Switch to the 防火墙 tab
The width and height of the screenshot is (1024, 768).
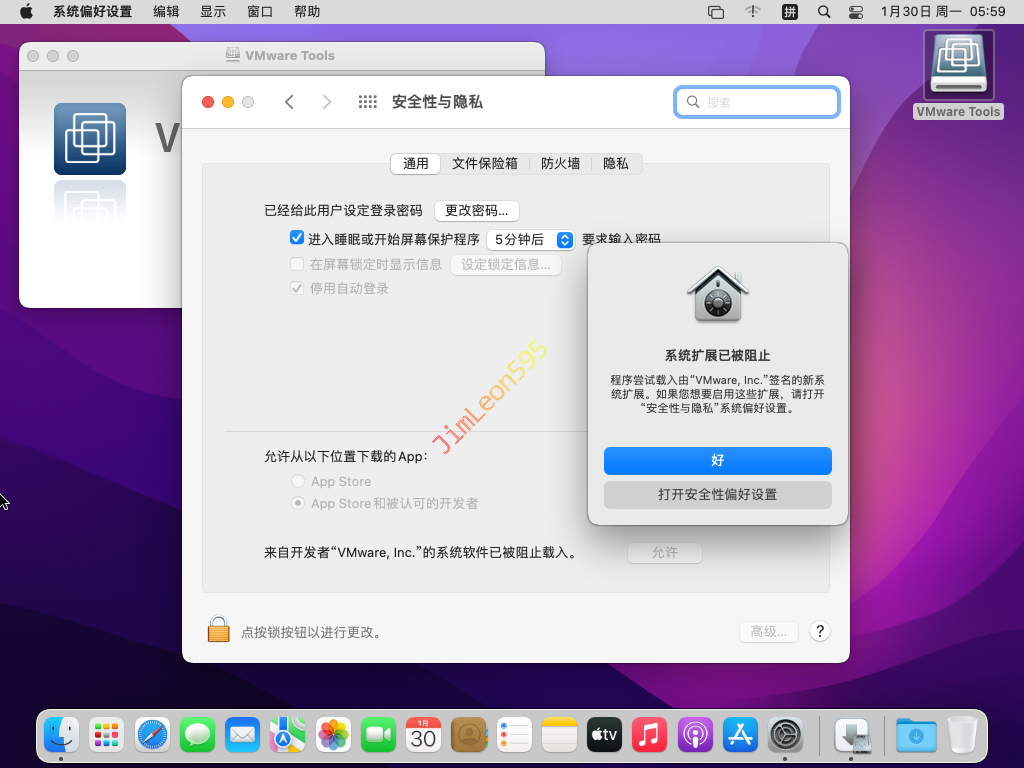(x=560, y=163)
